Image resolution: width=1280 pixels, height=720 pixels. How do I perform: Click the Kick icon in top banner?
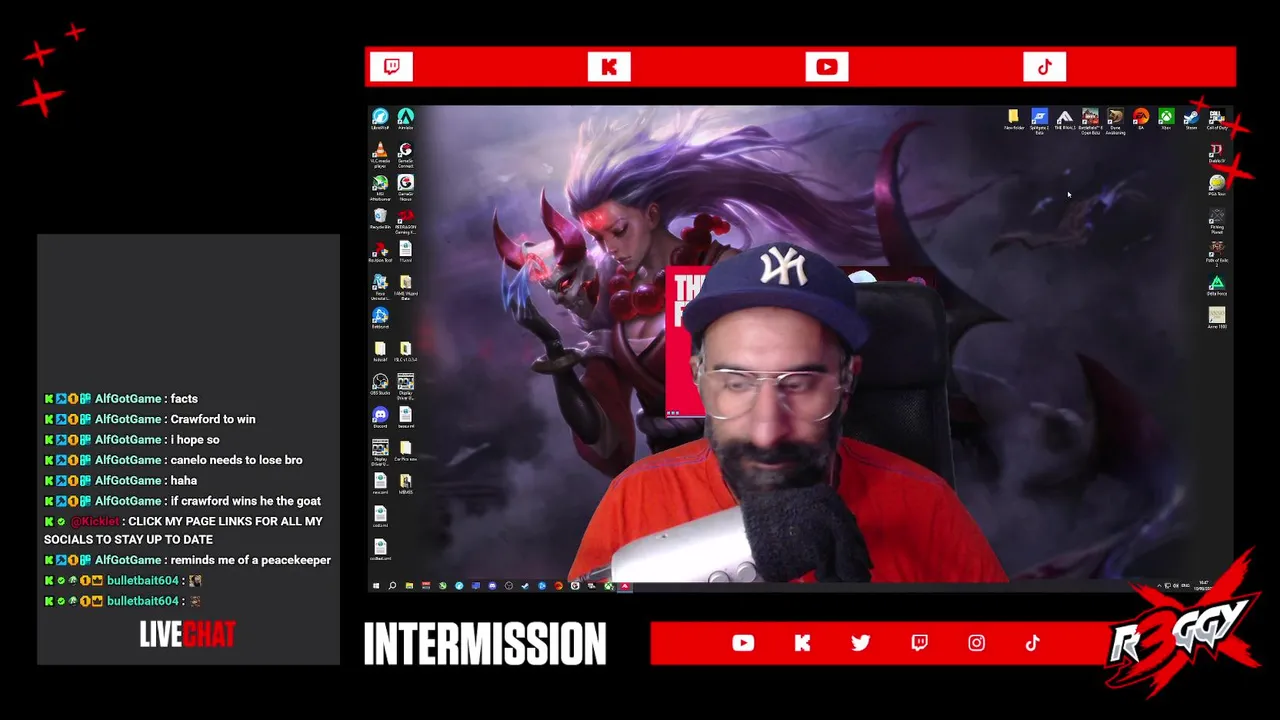(x=609, y=67)
